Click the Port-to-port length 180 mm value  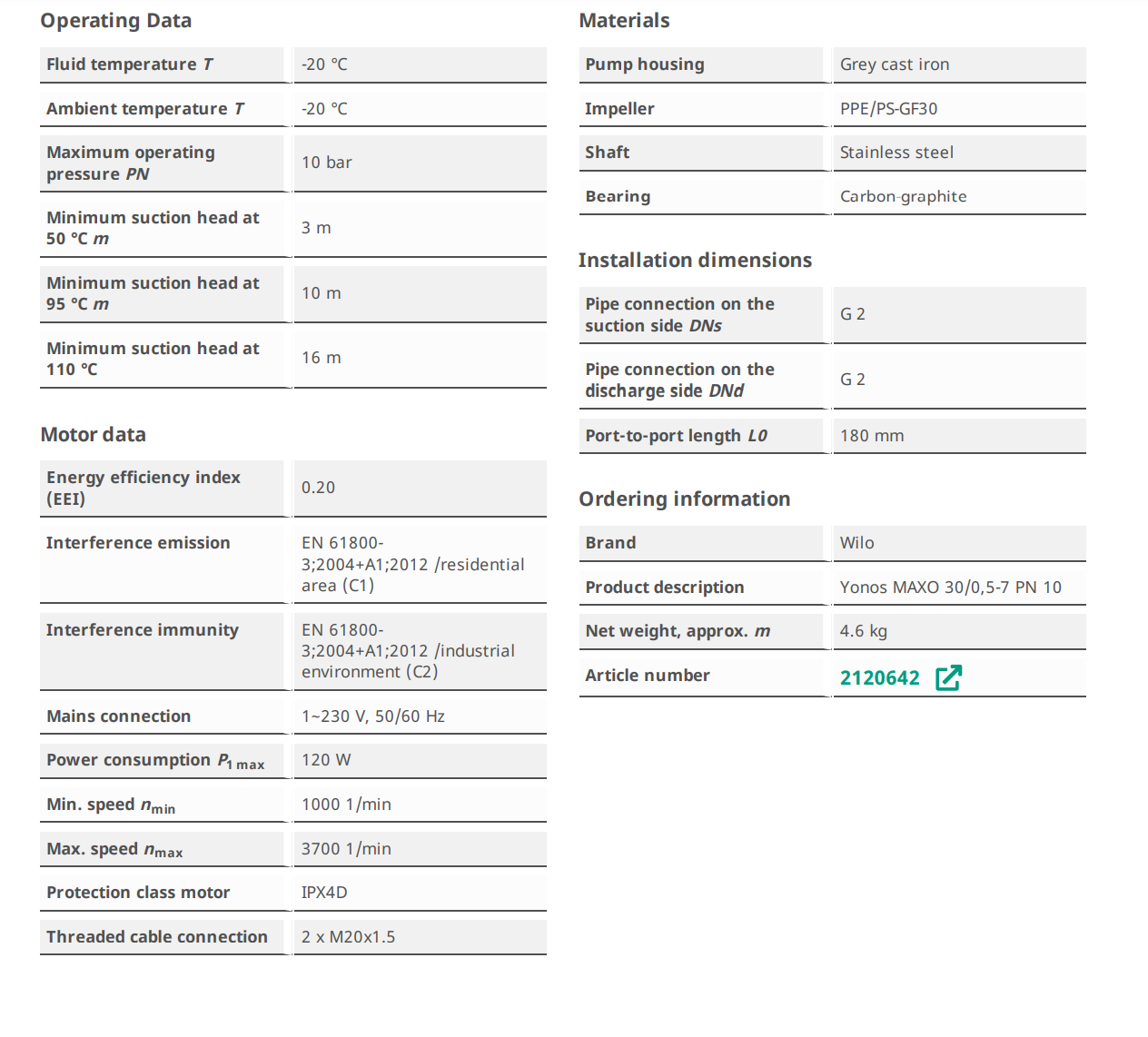(871, 436)
